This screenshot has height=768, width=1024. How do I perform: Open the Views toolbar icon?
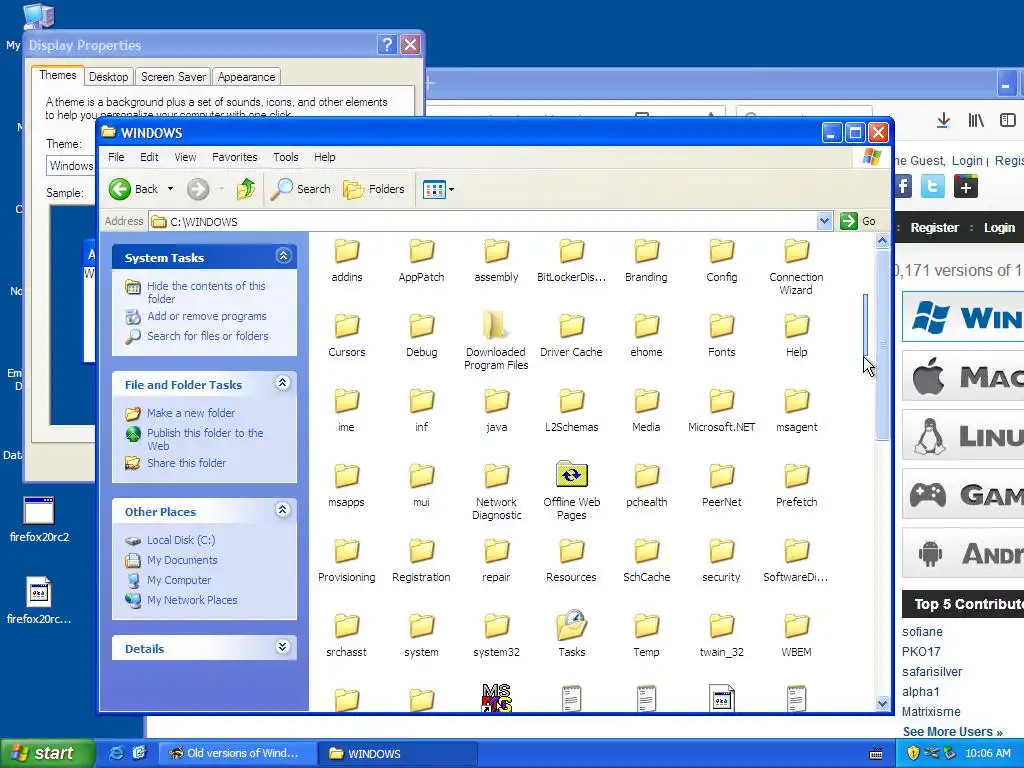coord(434,190)
